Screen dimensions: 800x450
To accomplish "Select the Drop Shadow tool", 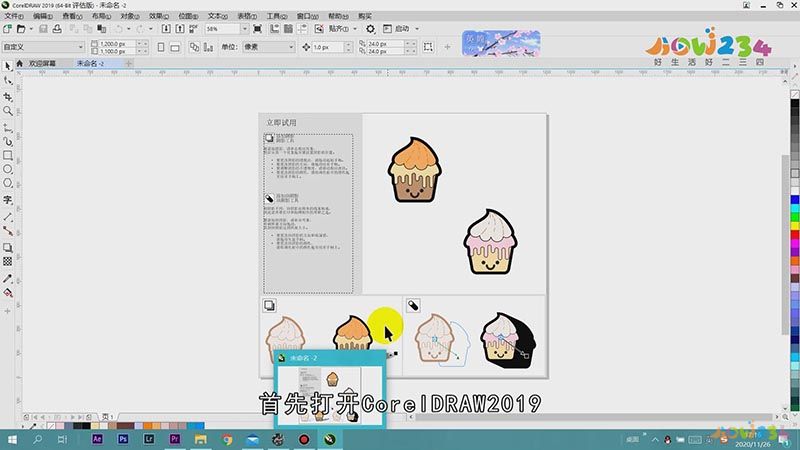I will tap(8, 247).
